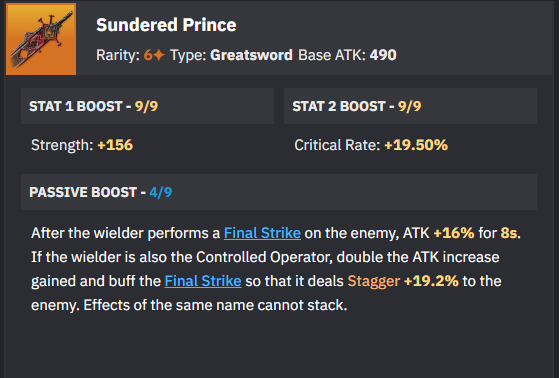Click the Passive Boost 4/9 level

[x=160, y=192]
